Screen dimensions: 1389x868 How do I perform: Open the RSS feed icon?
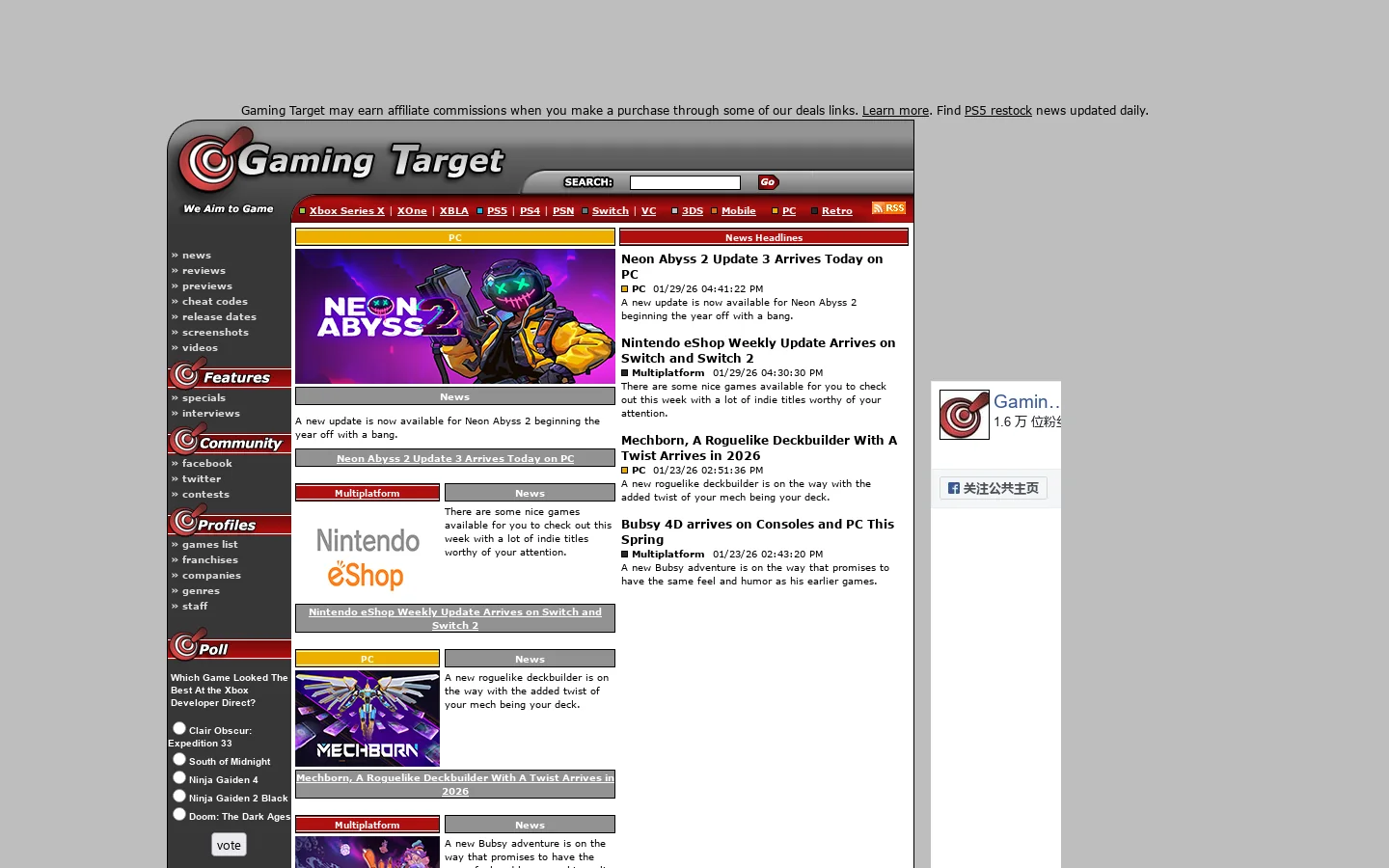pyautogui.click(x=888, y=208)
